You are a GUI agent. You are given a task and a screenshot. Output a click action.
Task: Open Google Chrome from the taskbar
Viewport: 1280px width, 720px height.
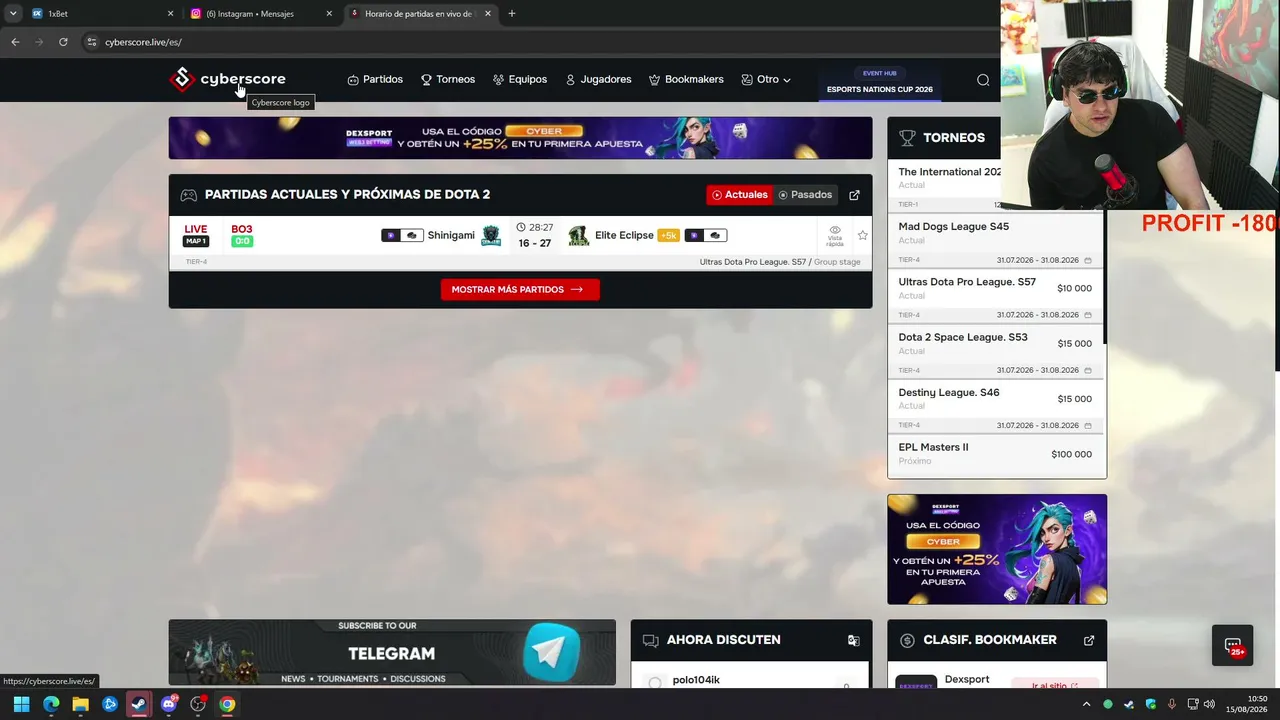[228, 704]
